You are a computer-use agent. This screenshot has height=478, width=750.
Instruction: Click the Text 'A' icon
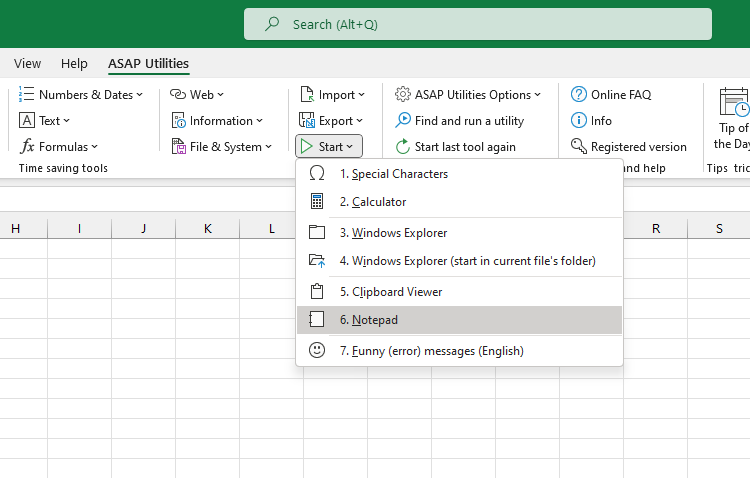(27, 121)
